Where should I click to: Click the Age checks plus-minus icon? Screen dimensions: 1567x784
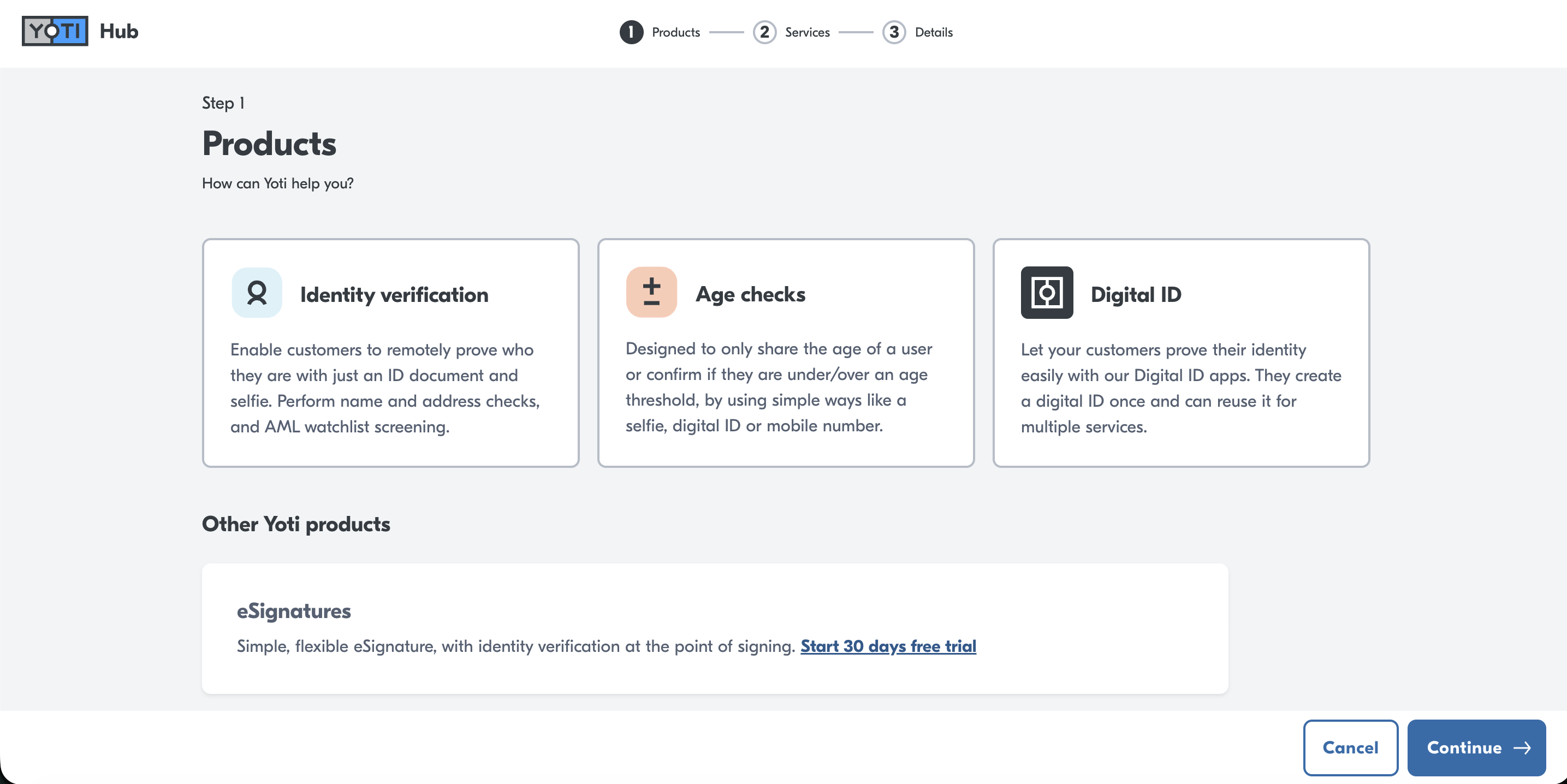tap(651, 292)
